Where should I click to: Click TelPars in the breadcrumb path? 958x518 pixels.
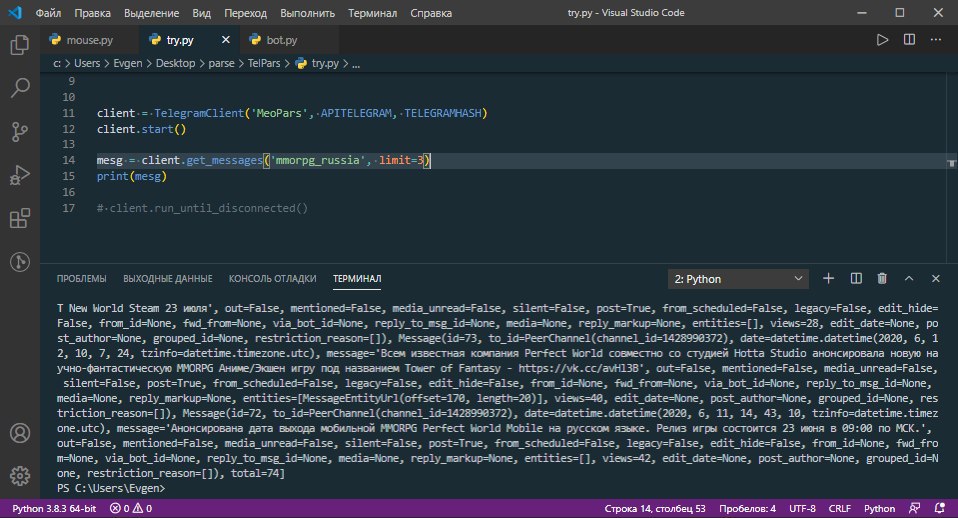pos(264,63)
